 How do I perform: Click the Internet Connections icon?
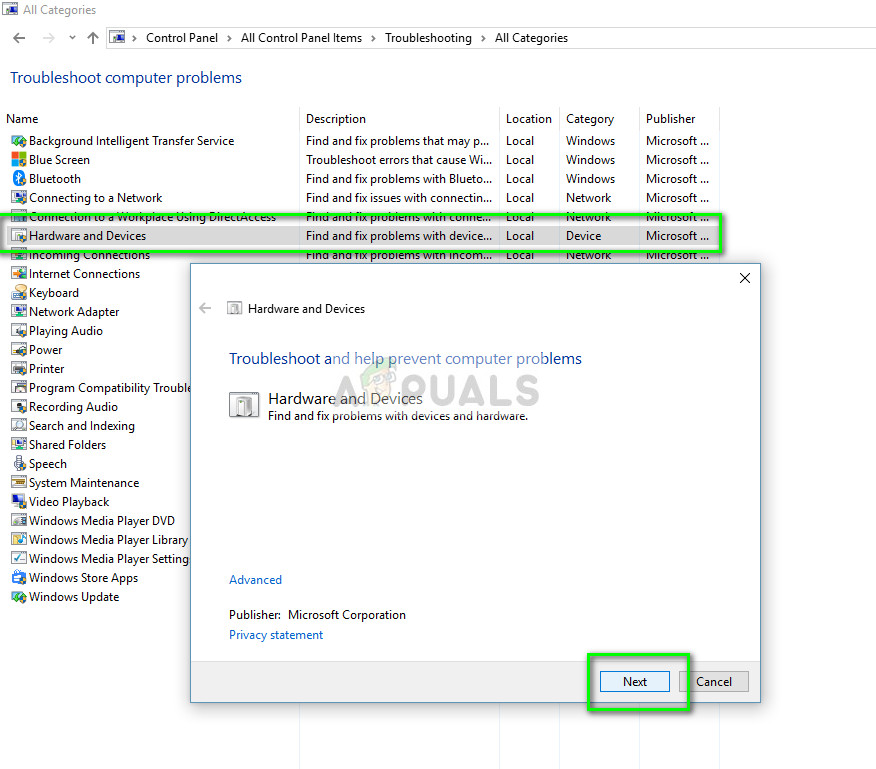point(19,274)
